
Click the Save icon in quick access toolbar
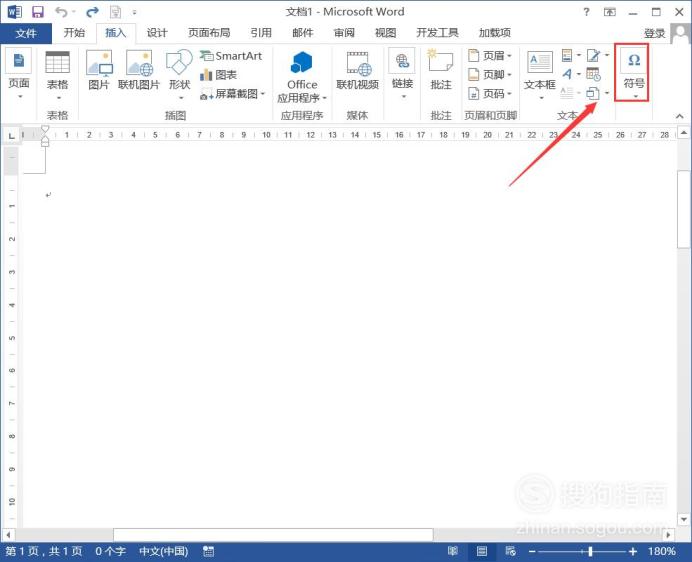pyautogui.click(x=38, y=12)
